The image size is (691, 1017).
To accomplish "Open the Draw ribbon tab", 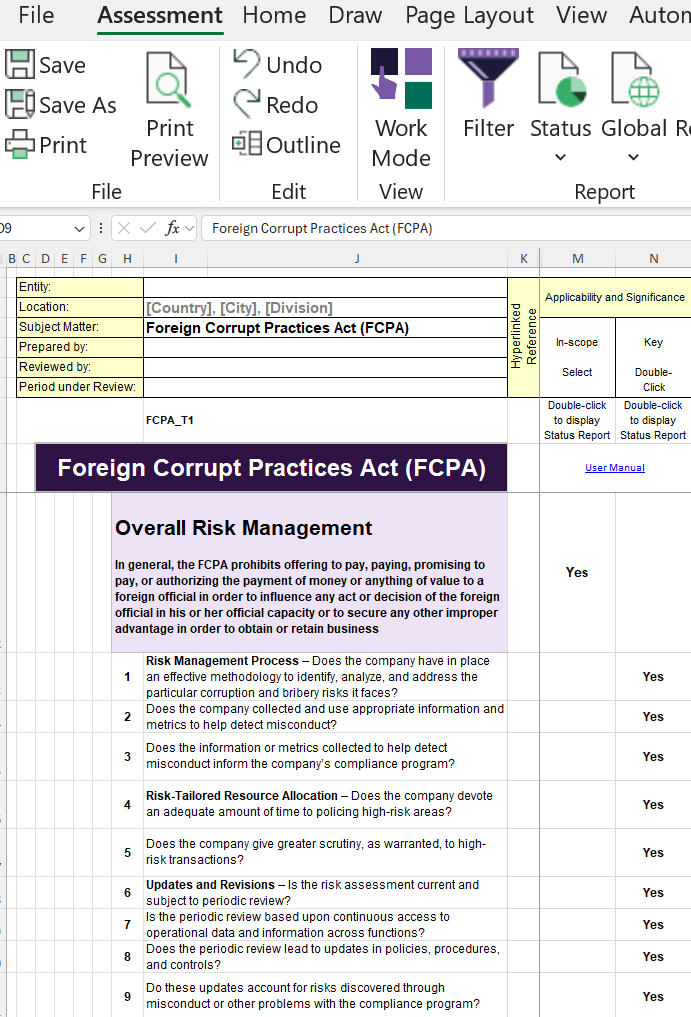I will pyautogui.click(x=355, y=16).
